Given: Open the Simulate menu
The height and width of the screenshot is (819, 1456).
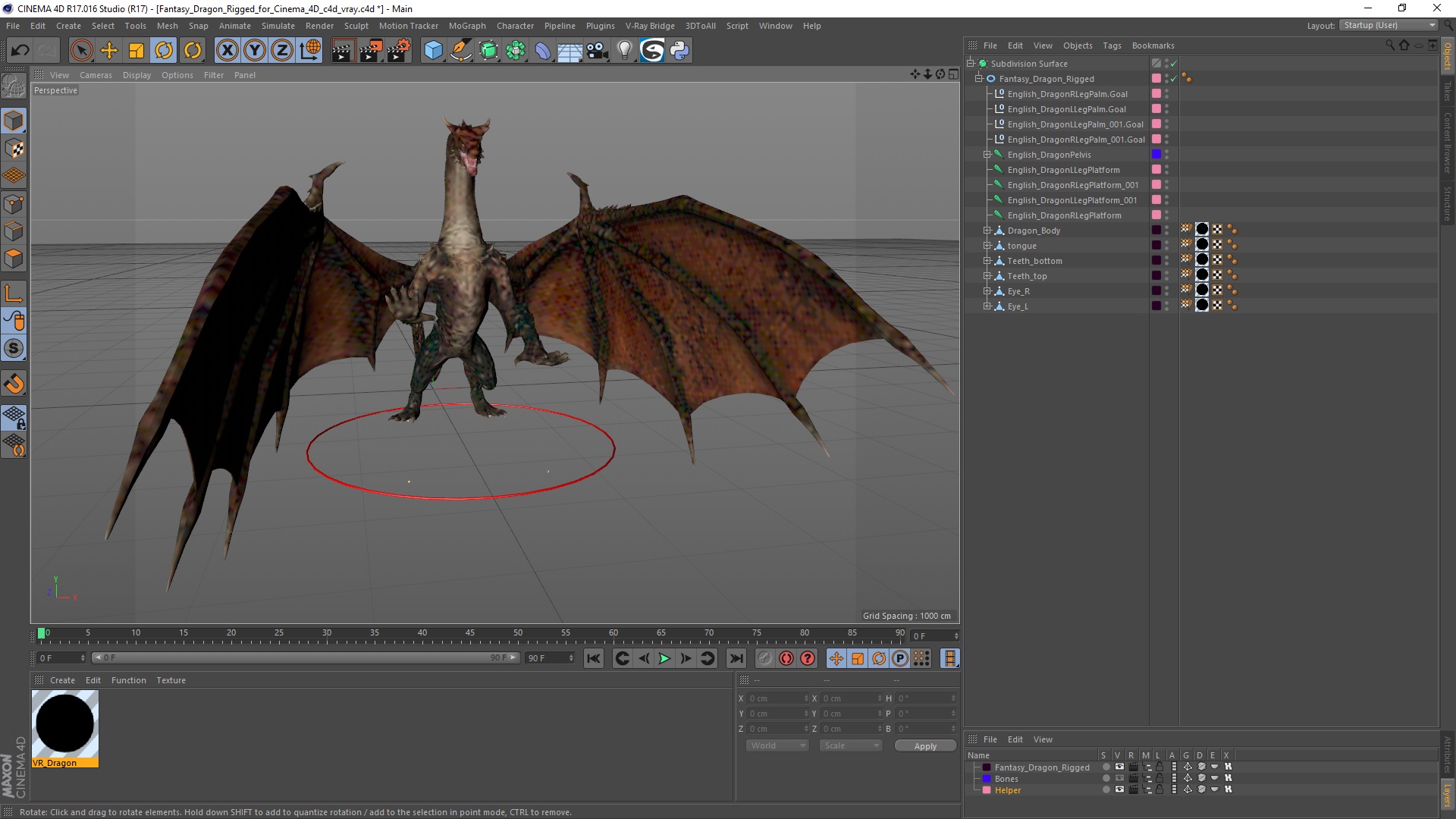Looking at the screenshot, I should 278,26.
